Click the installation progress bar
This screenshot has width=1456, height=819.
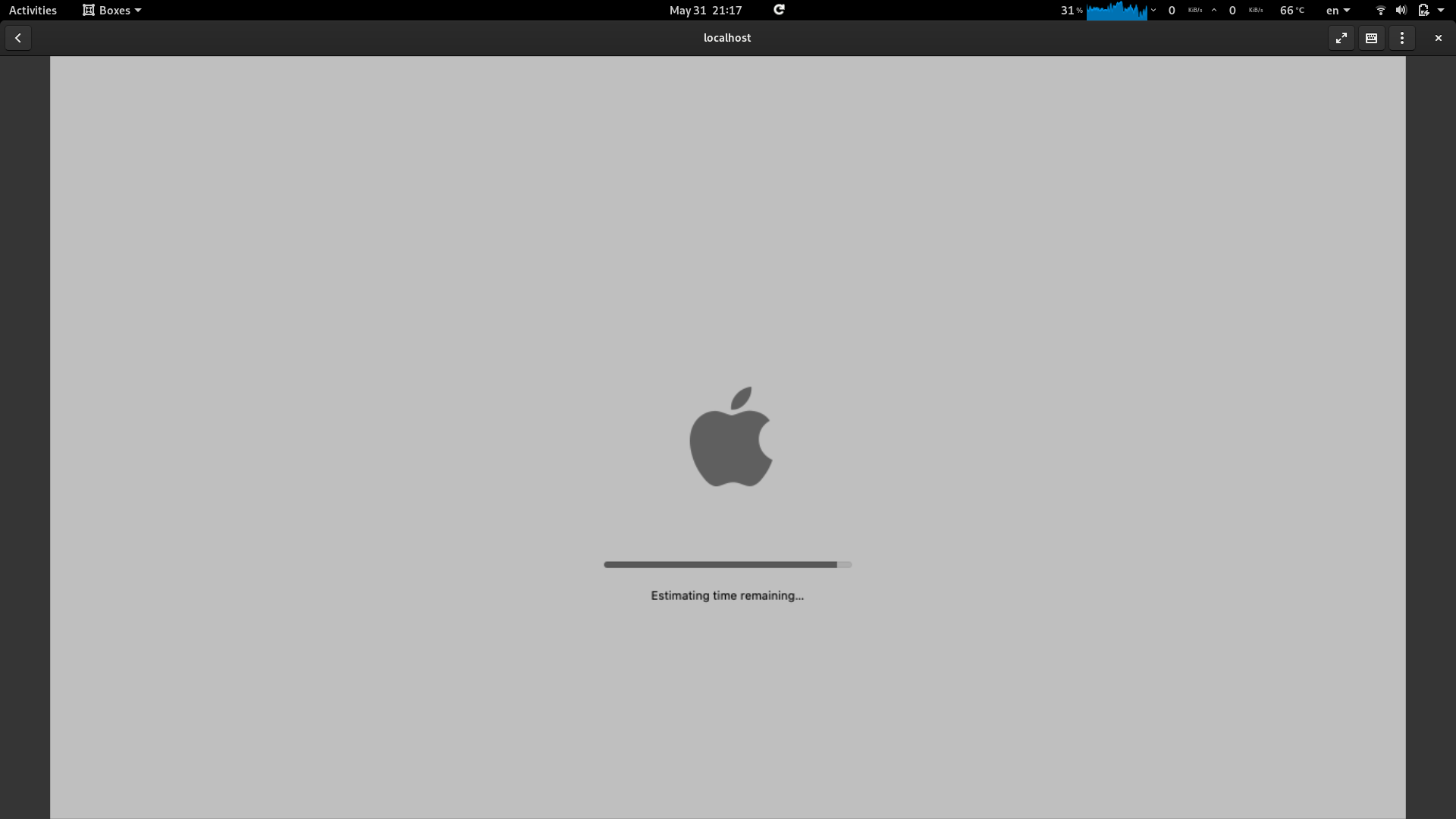click(726, 564)
